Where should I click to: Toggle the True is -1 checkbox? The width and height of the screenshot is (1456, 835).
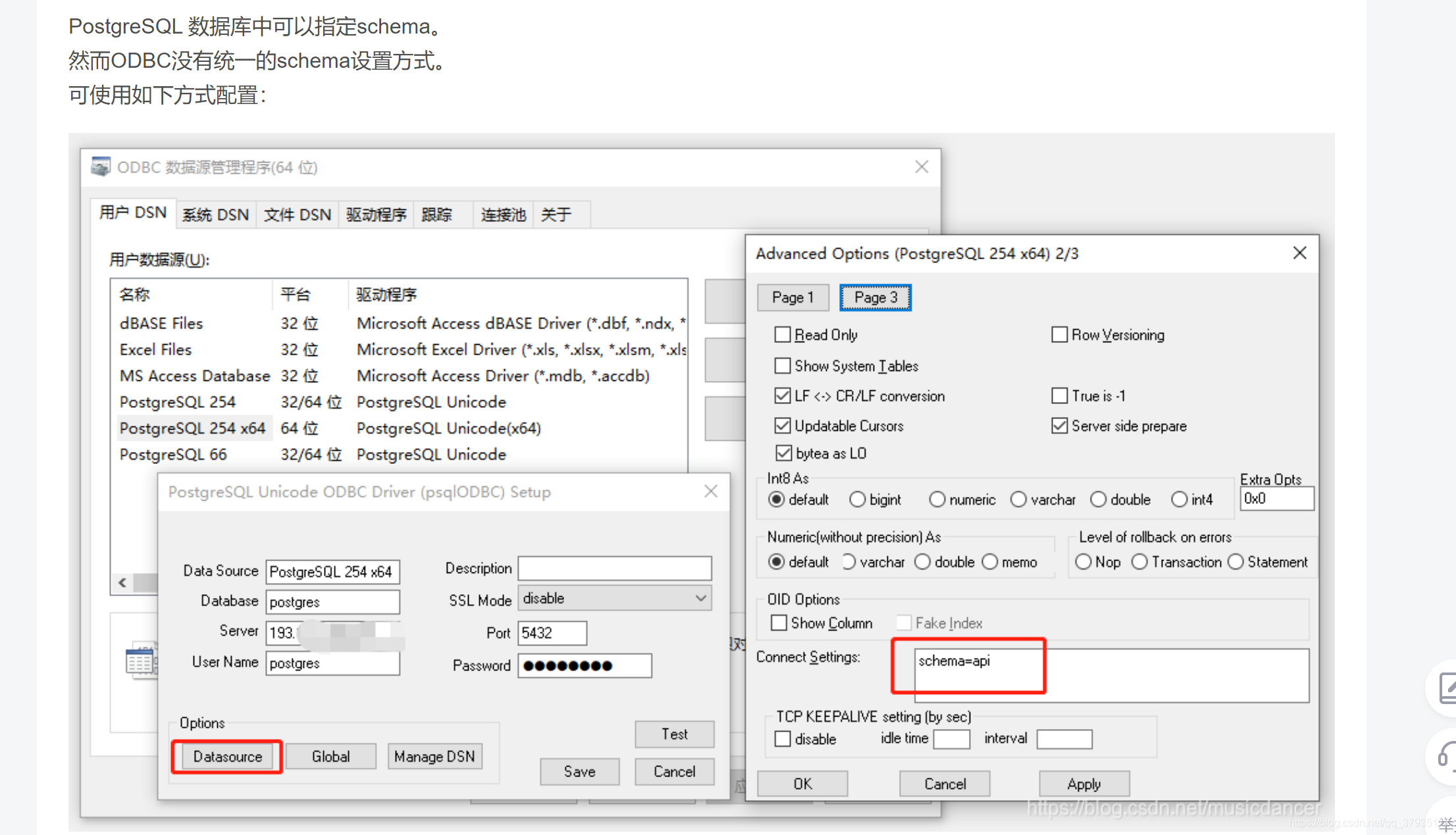point(1059,395)
